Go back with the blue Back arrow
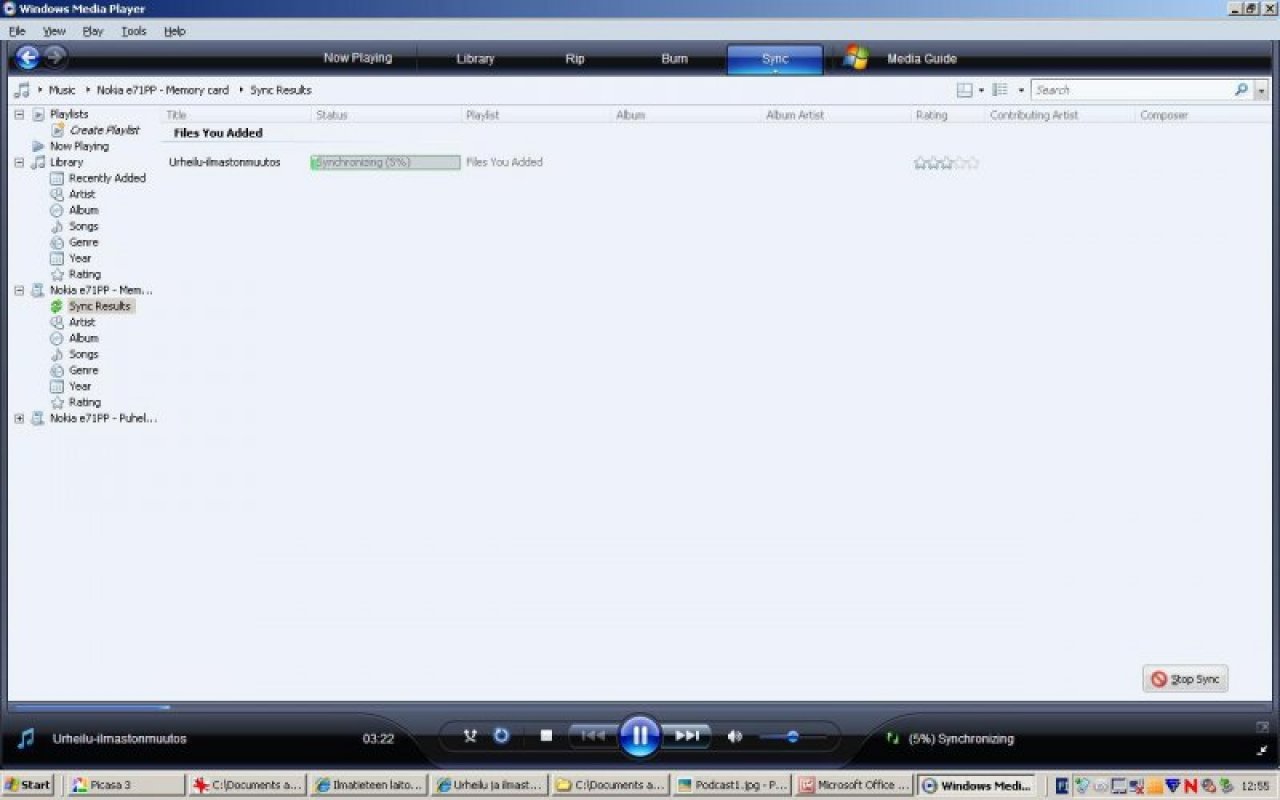This screenshot has height=800, width=1280. [x=27, y=58]
